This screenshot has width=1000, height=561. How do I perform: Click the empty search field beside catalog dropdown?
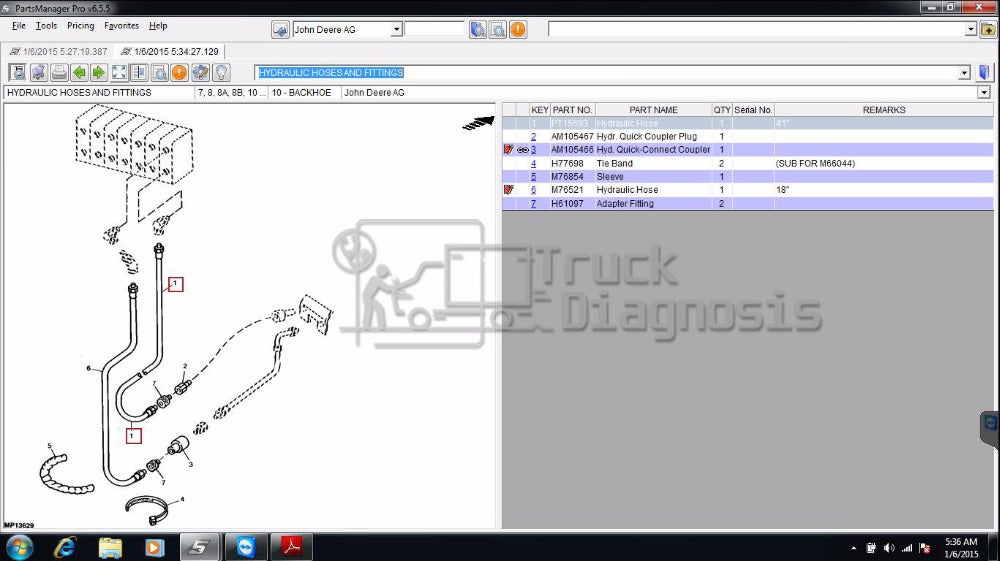(435, 29)
